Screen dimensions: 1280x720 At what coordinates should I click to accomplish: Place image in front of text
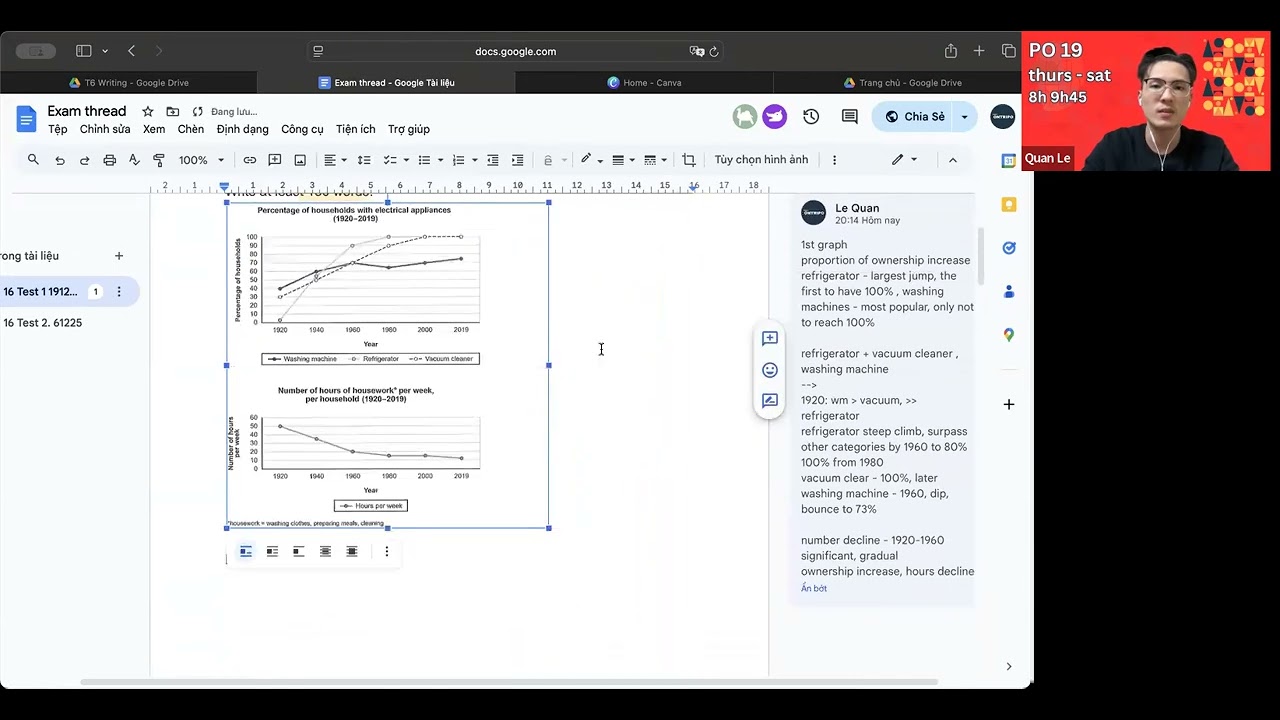tap(352, 551)
